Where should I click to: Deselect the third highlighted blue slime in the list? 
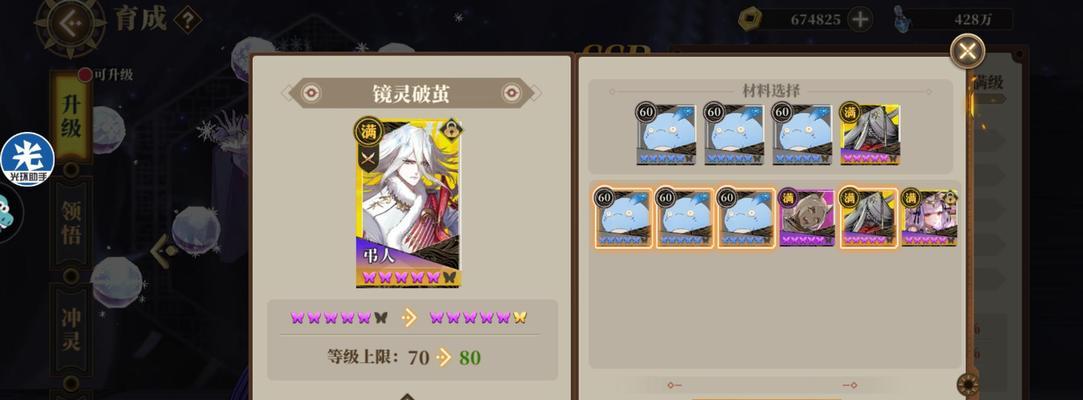tap(746, 218)
